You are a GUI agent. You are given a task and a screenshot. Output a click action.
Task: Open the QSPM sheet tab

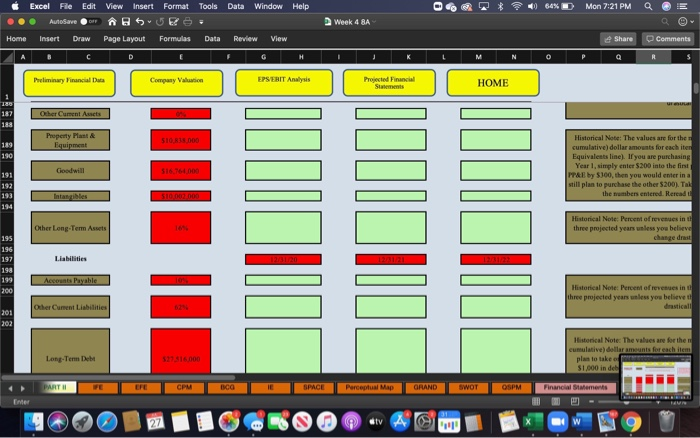point(512,388)
